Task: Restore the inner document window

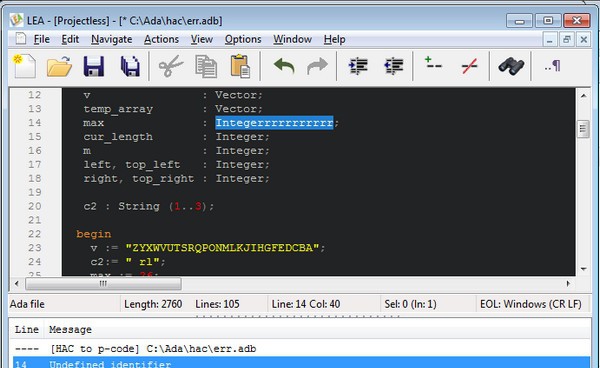Action: click(566, 39)
